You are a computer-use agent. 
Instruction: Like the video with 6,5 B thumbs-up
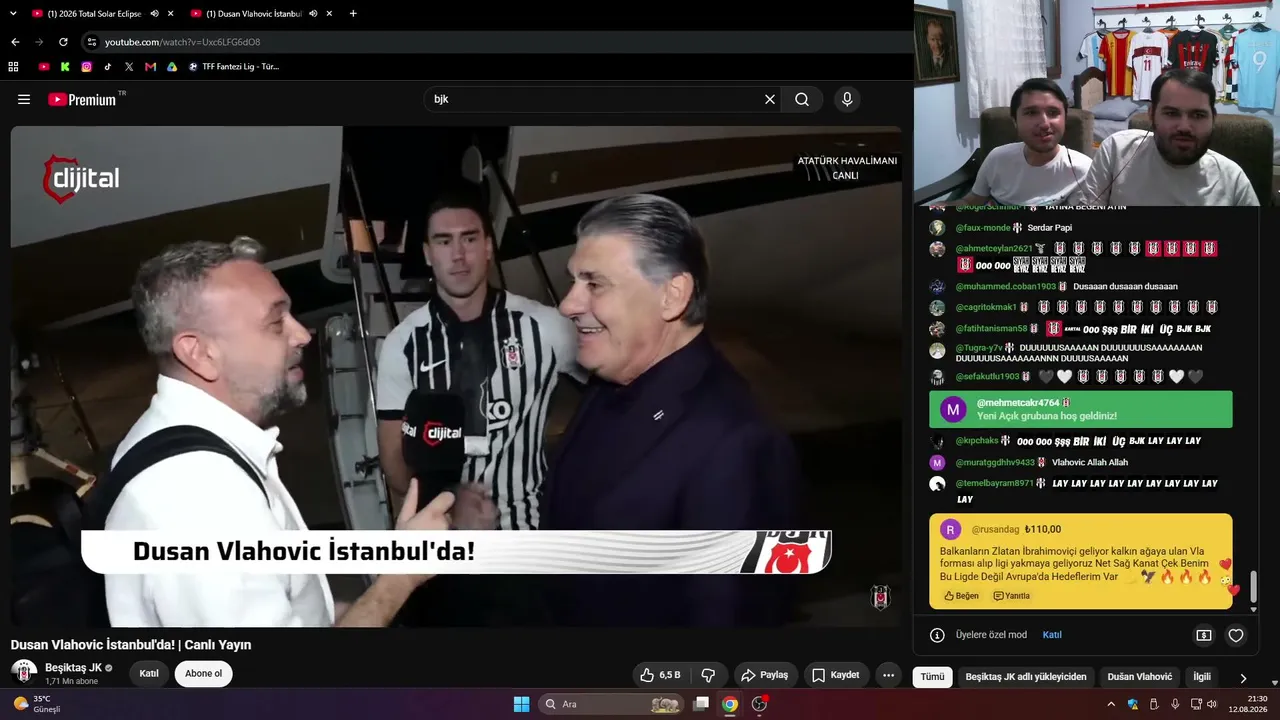coord(660,675)
